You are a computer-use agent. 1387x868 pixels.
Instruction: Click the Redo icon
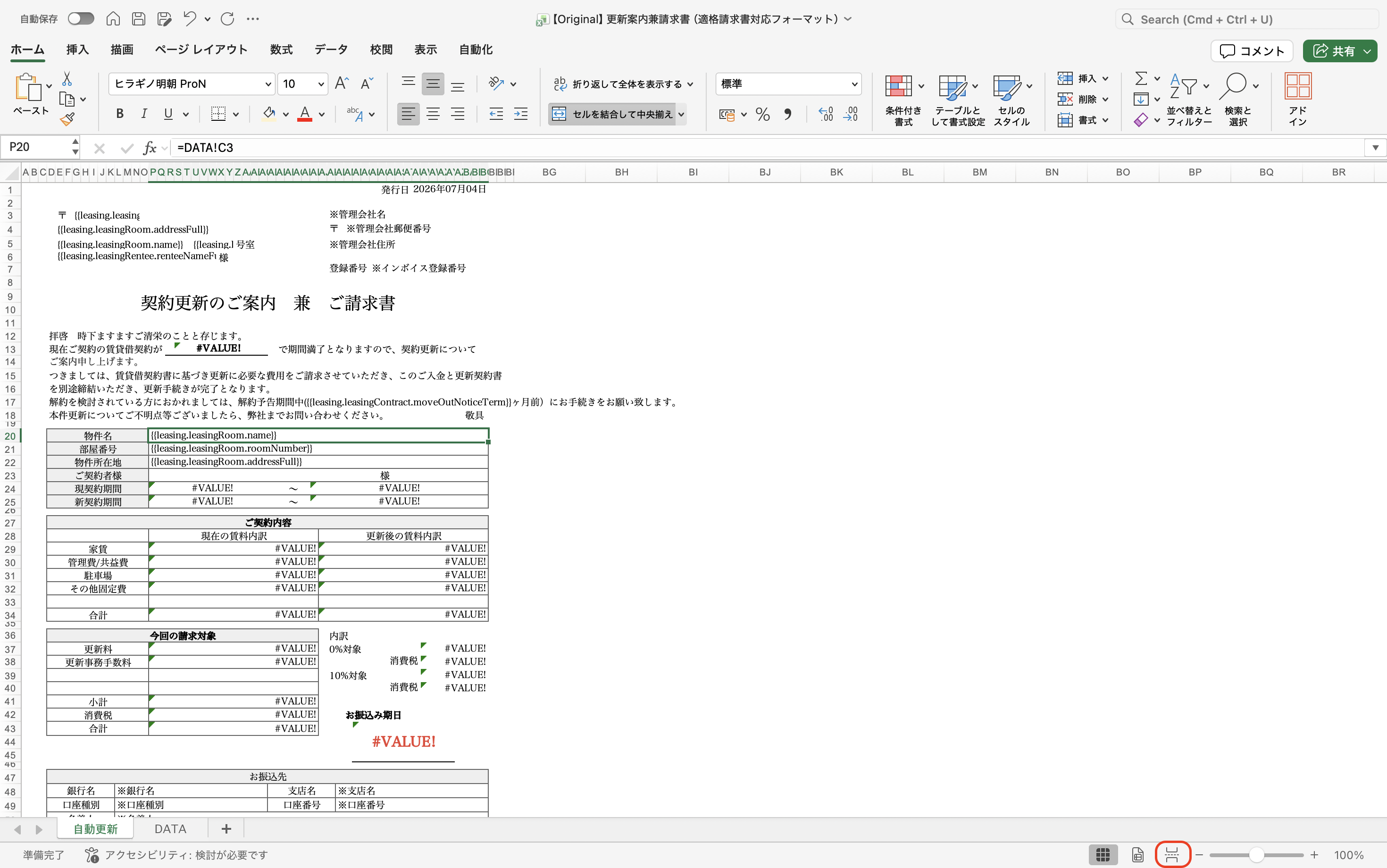point(227,19)
